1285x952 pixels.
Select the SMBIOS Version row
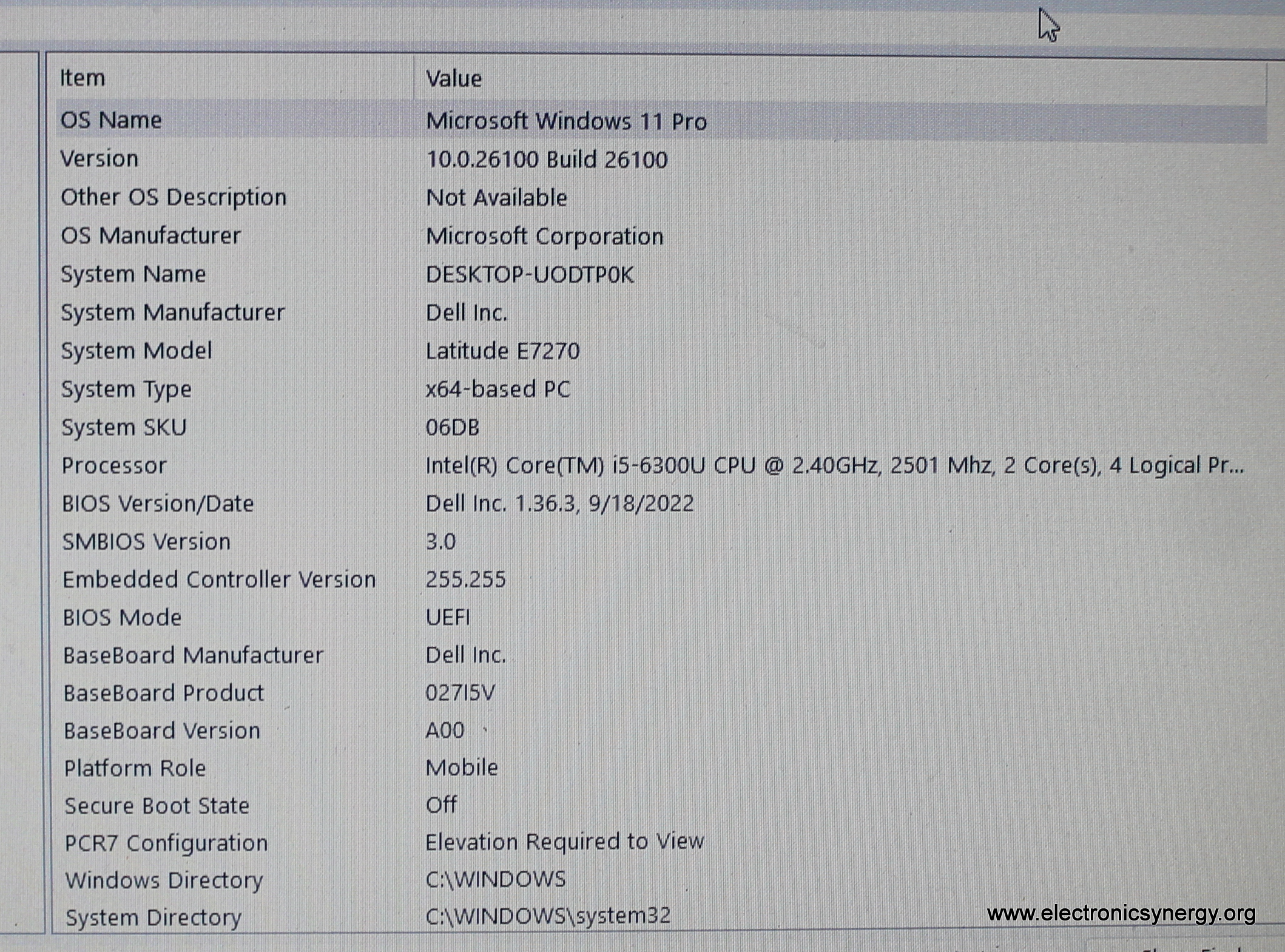146,542
